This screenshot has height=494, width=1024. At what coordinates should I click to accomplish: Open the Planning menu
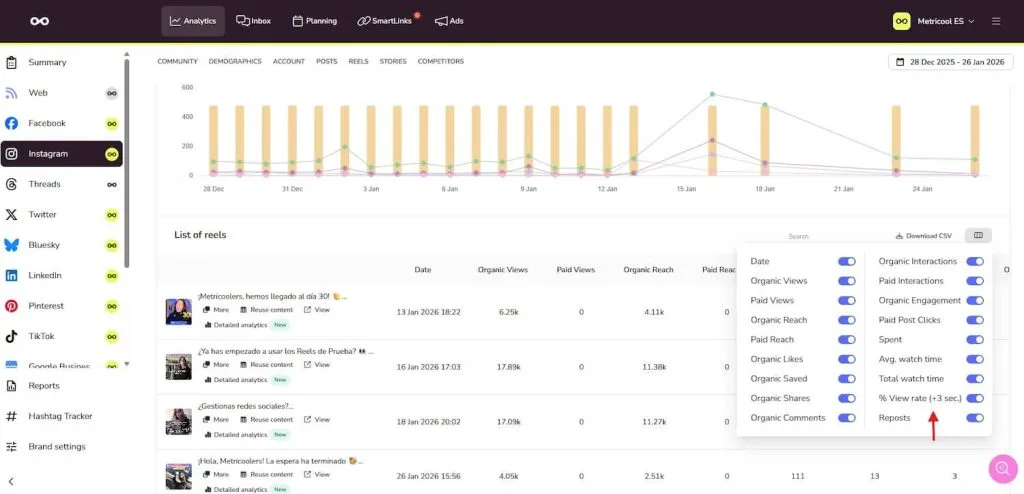[314, 21]
